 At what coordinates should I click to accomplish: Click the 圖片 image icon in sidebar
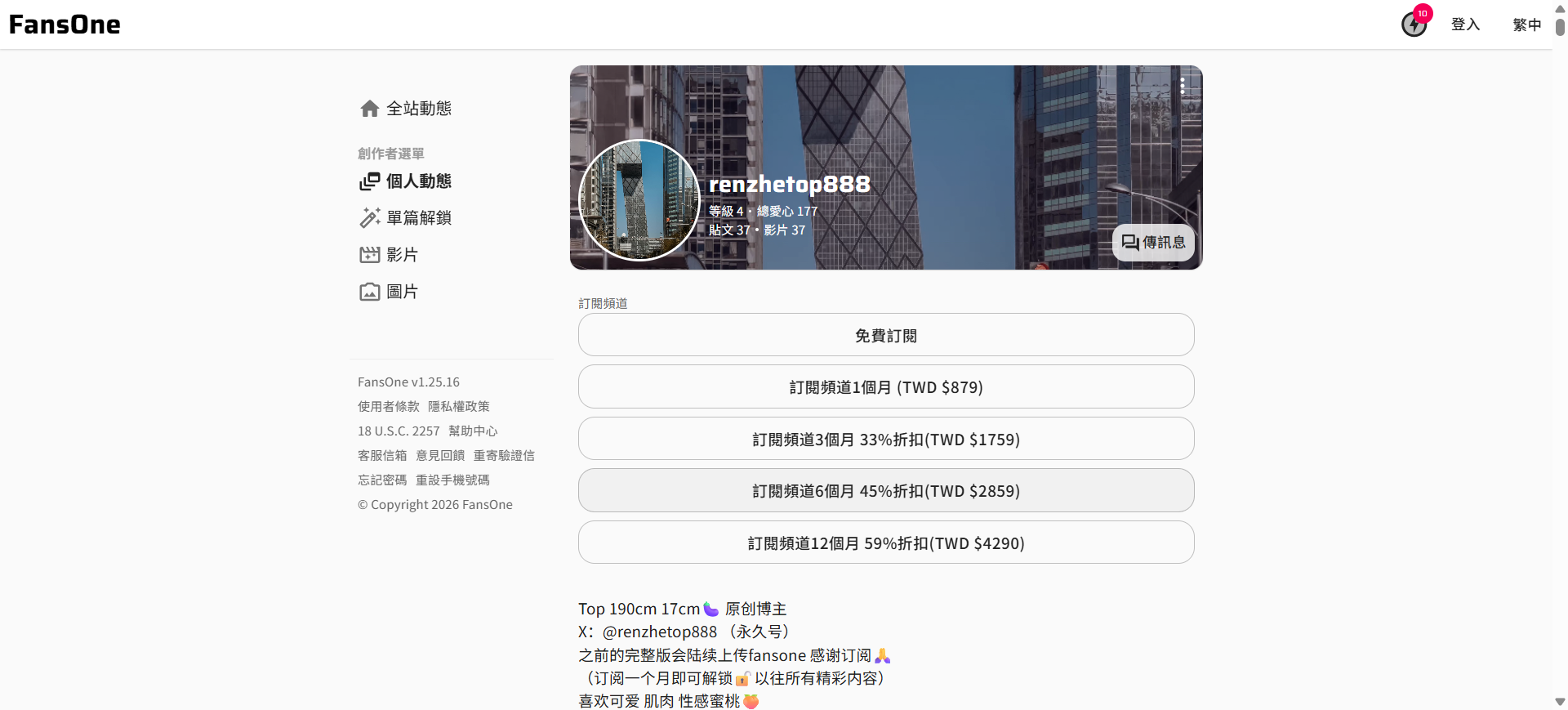tap(369, 292)
